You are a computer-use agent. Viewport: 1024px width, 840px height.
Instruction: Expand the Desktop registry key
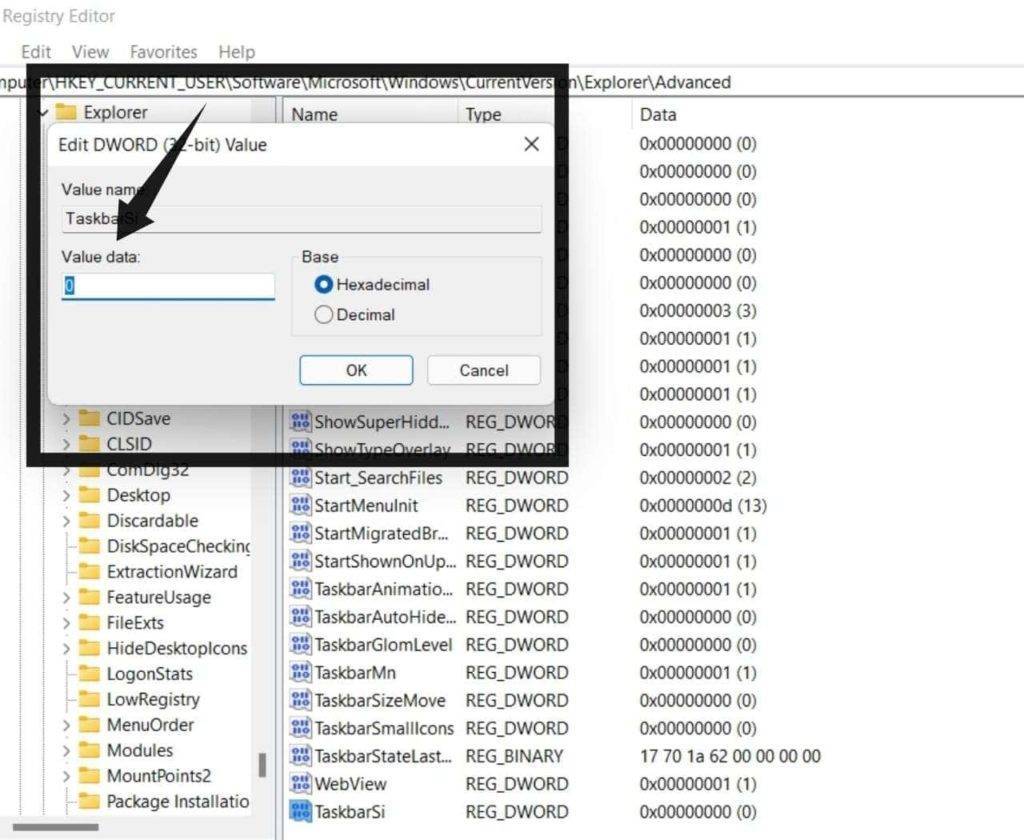[66, 494]
